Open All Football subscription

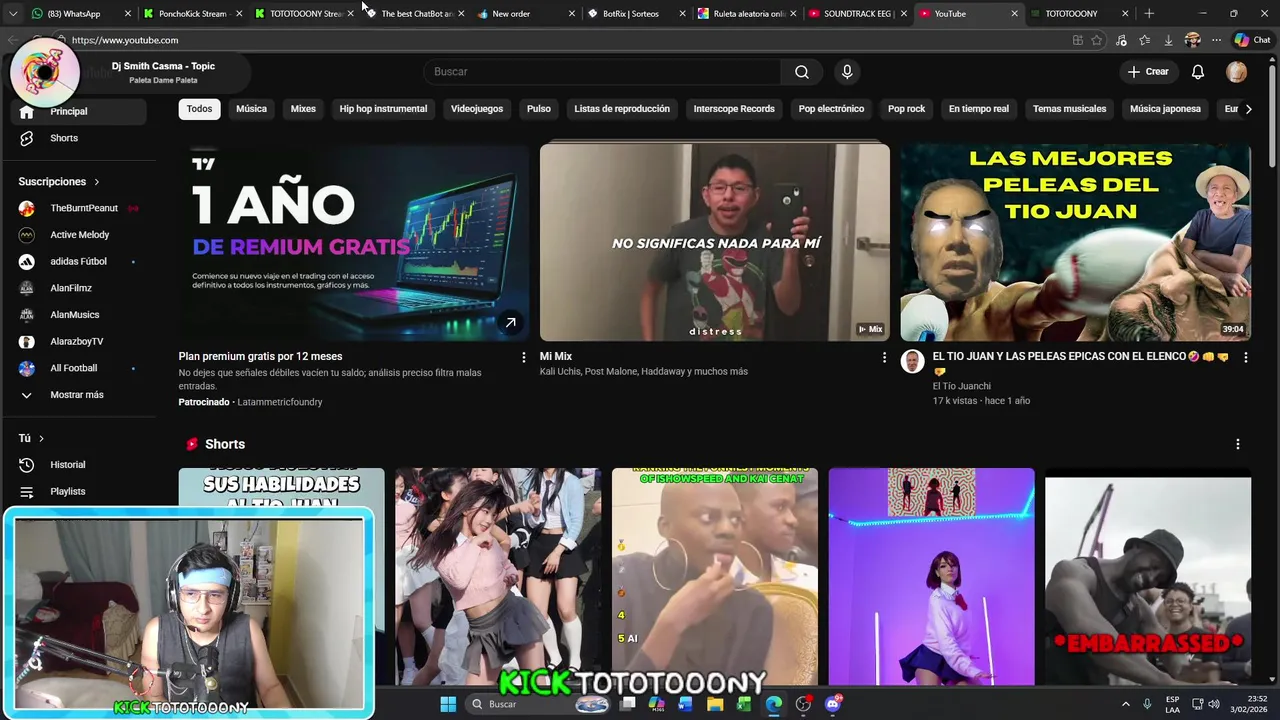[77, 368]
